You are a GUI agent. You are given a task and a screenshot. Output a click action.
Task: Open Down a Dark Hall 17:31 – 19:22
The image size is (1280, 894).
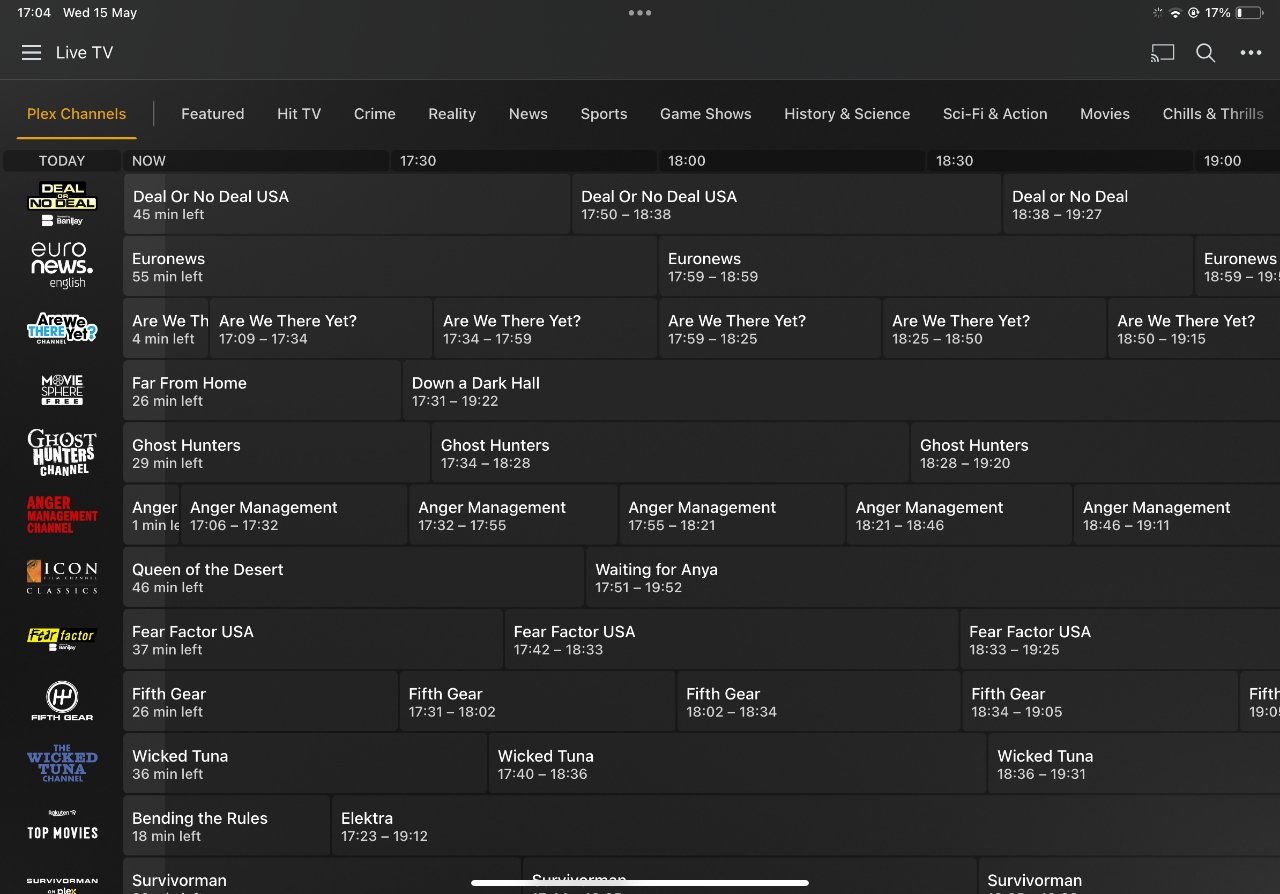(841, 390)
